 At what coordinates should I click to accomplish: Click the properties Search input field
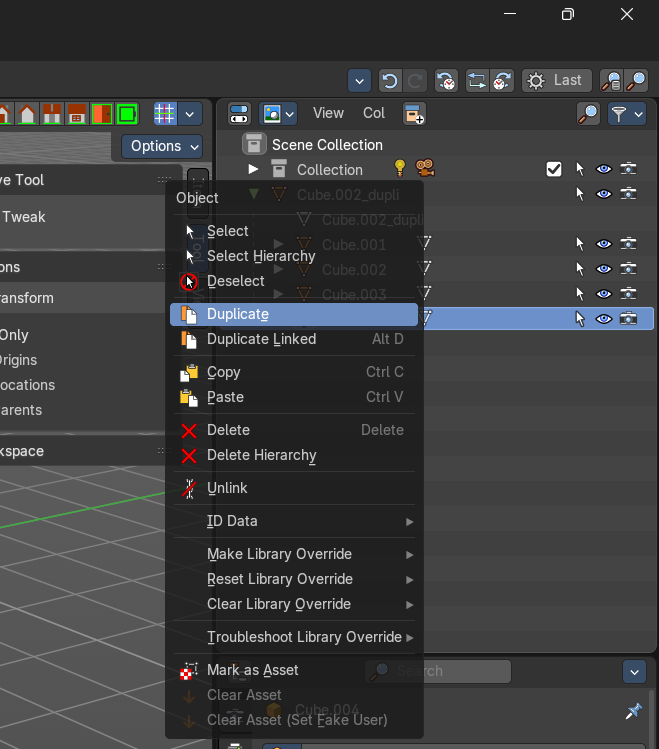(438, 672)
